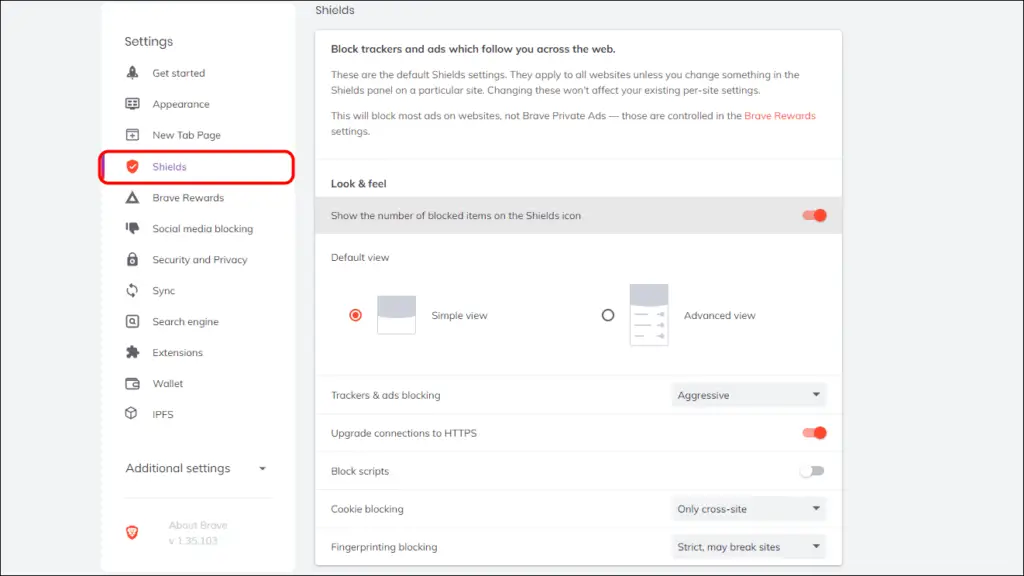Follow the Brave Rewards link in description
1024x576 pixels.
(780, 116)
